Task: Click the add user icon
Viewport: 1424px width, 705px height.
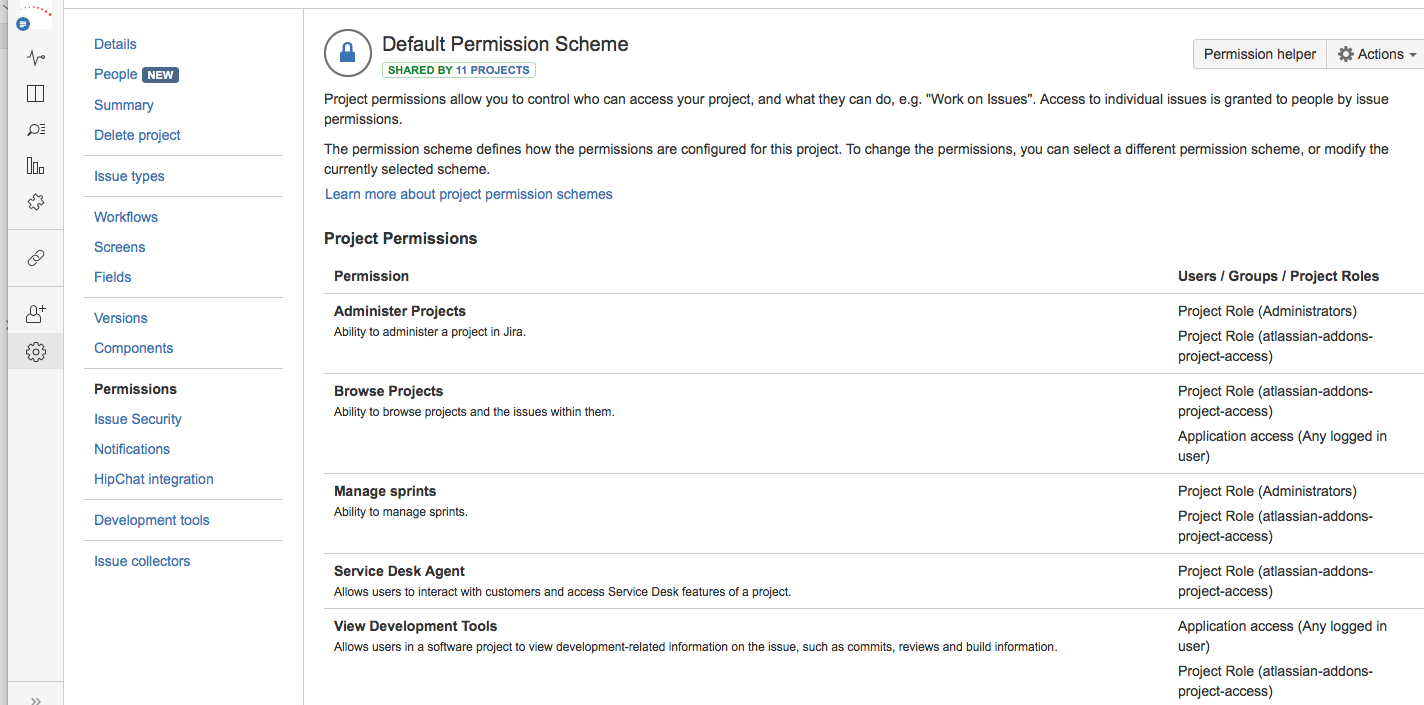Action: pyautogui.click(x=36, y=314)
